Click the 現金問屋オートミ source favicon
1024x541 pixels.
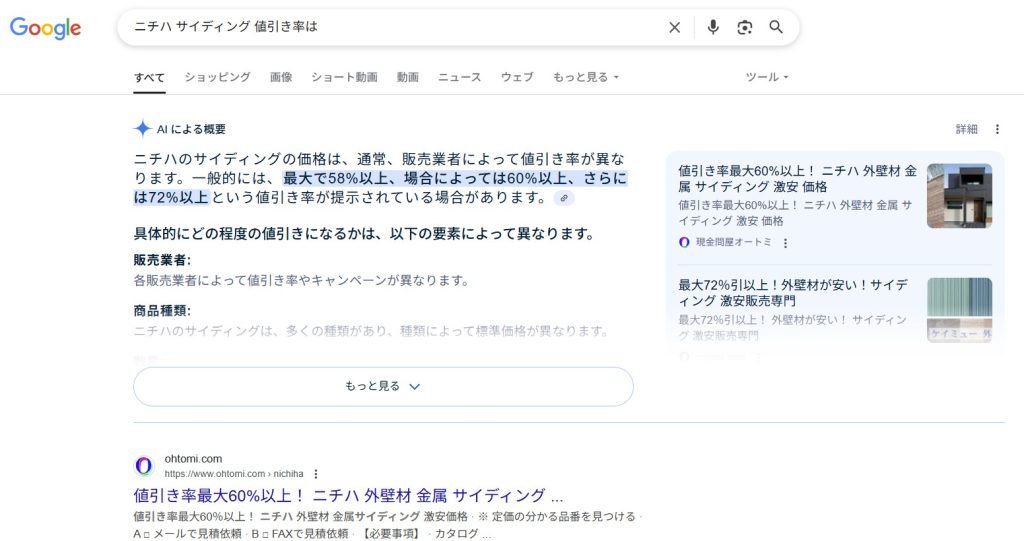684,242
